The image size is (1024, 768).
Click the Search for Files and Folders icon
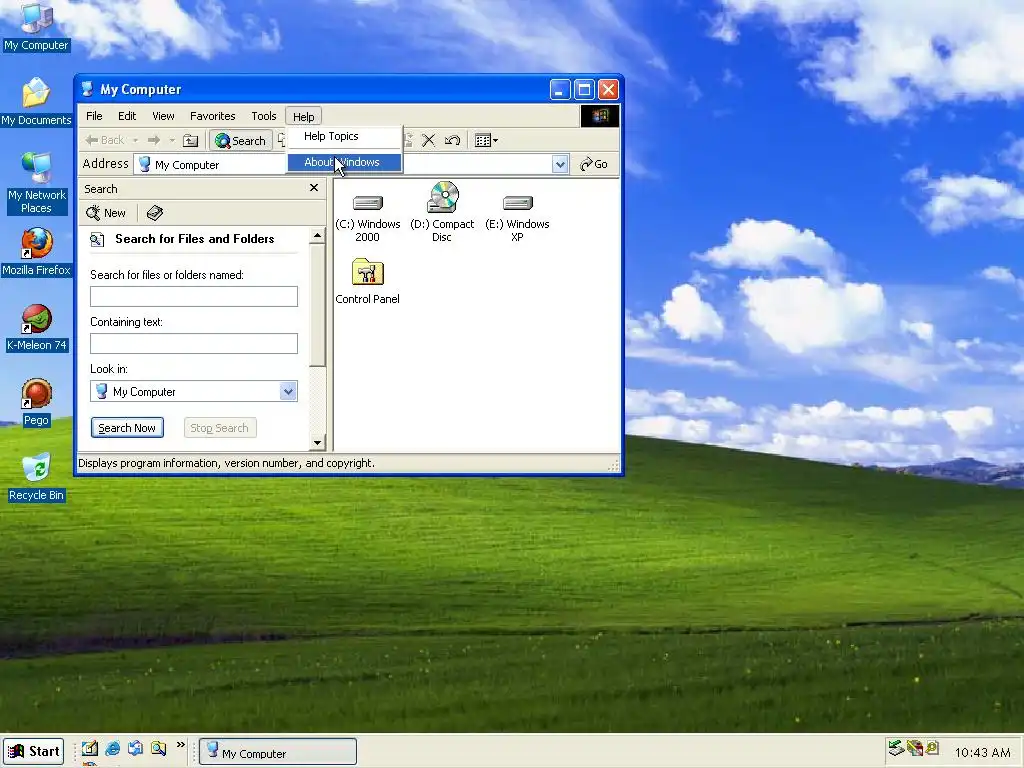coord(97,240)
